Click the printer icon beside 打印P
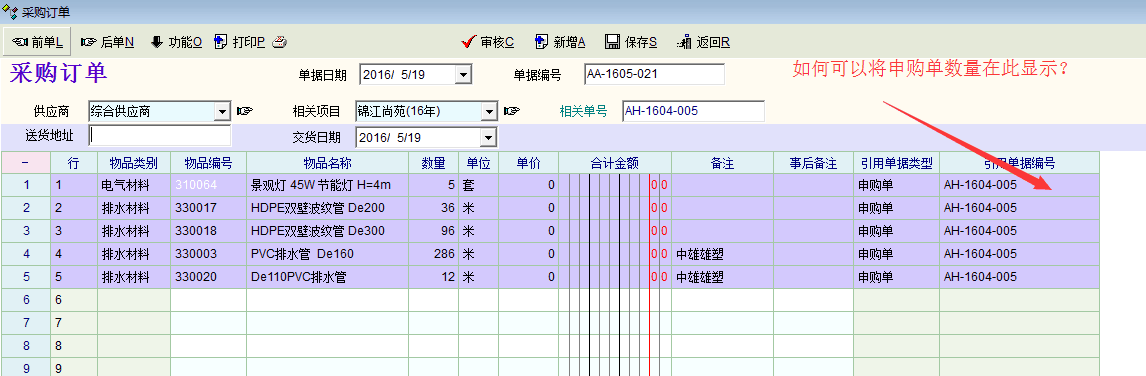Screen dimensions: 1146x376 279,42
